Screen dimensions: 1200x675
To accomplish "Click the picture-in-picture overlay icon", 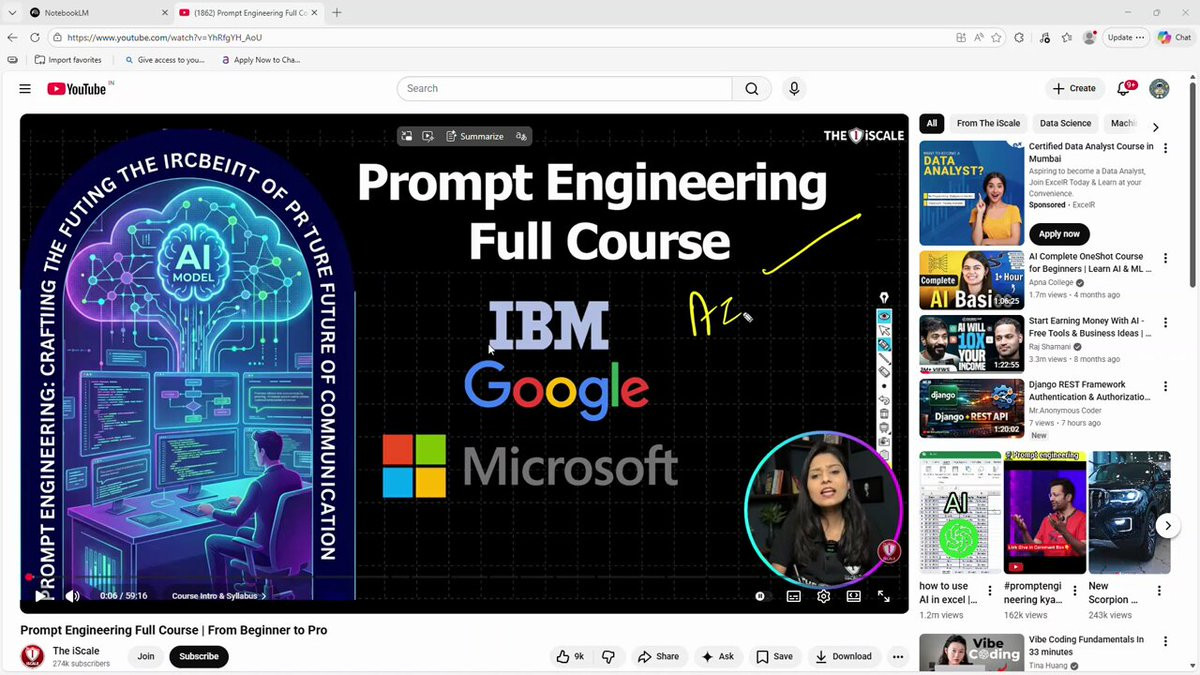I will (407, 136).
